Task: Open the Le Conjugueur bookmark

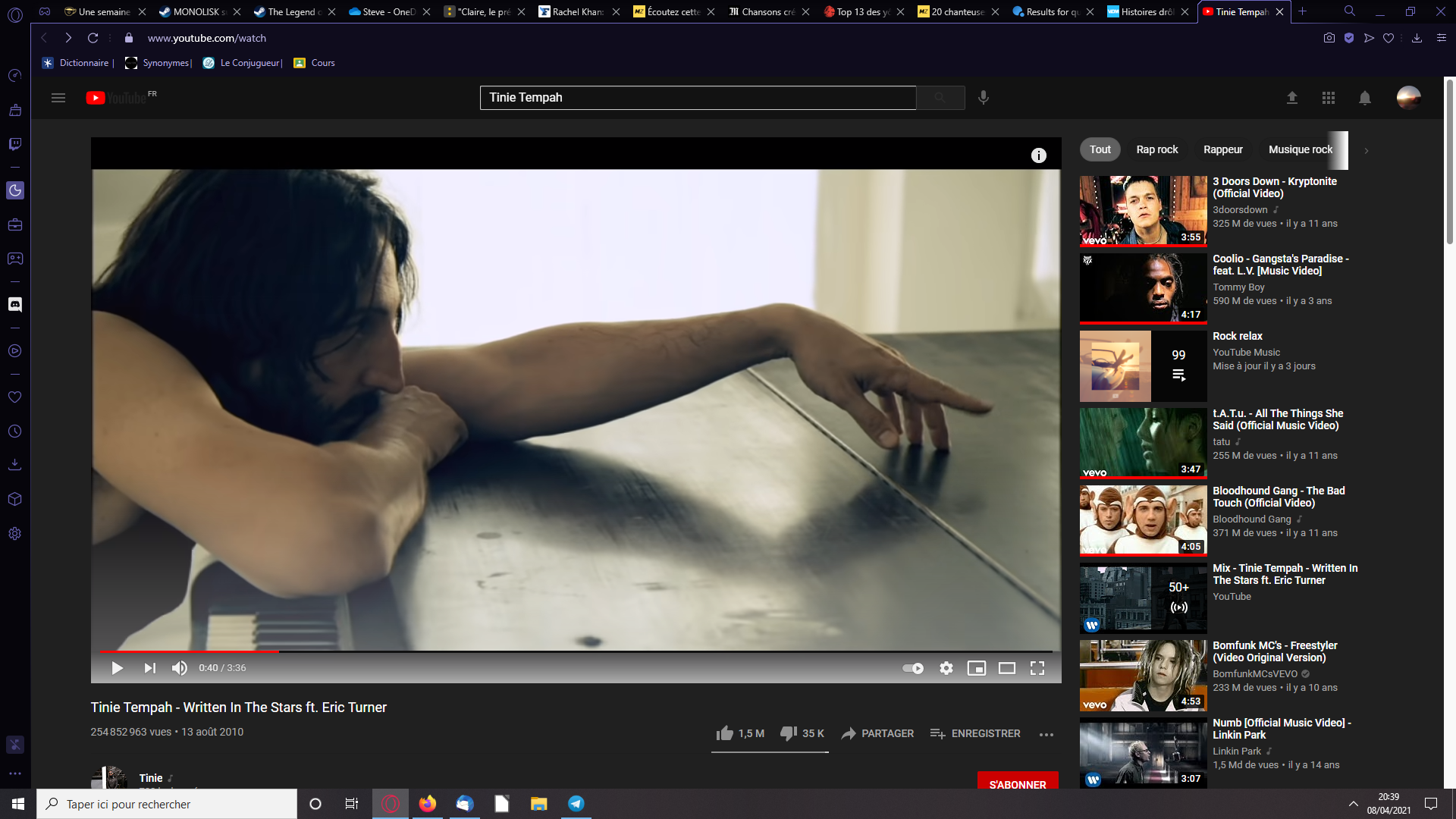Action: pos(243,63)
